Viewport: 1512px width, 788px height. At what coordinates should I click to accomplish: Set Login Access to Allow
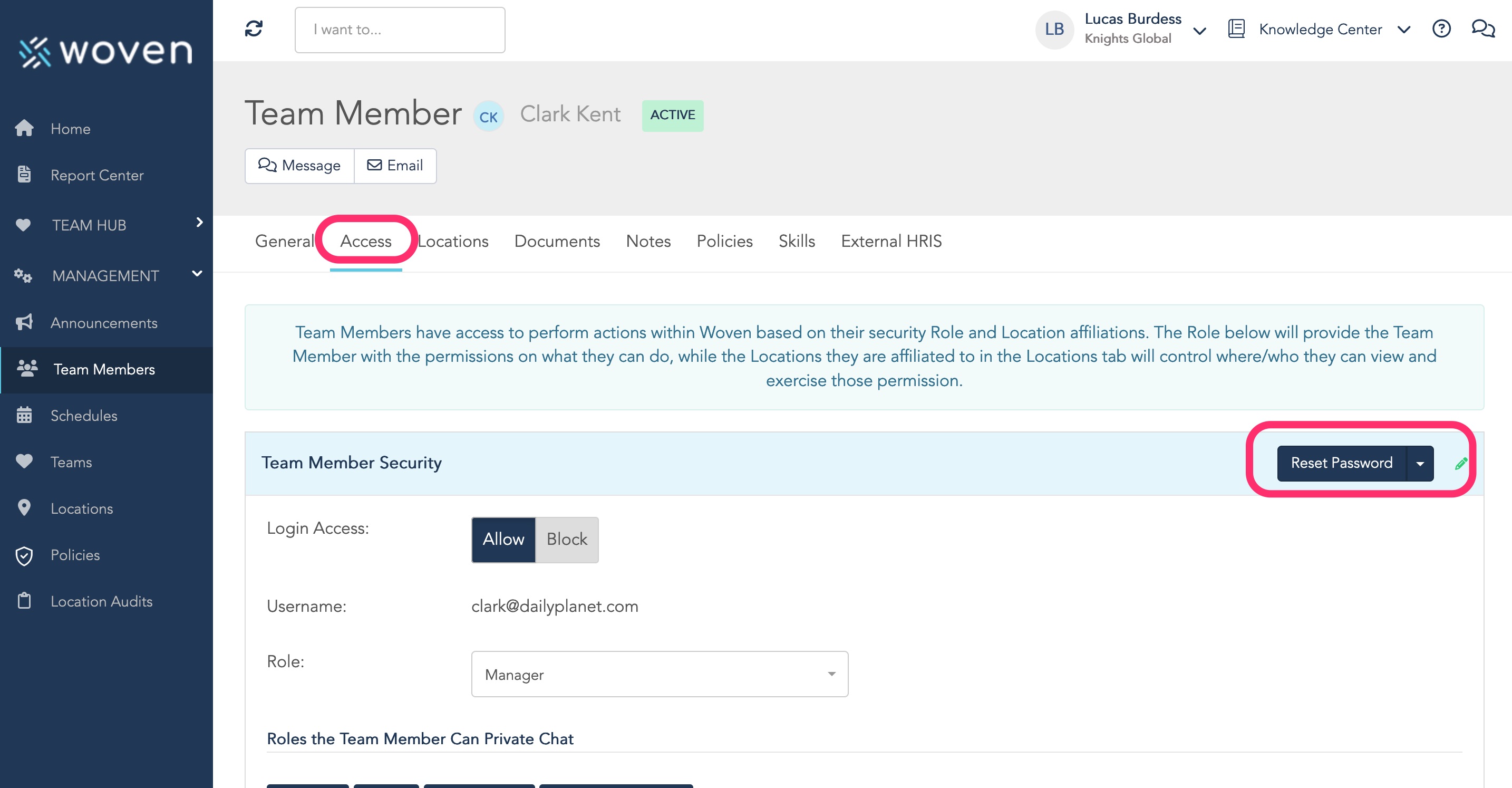pyautogui.click(x=503, y=539)
